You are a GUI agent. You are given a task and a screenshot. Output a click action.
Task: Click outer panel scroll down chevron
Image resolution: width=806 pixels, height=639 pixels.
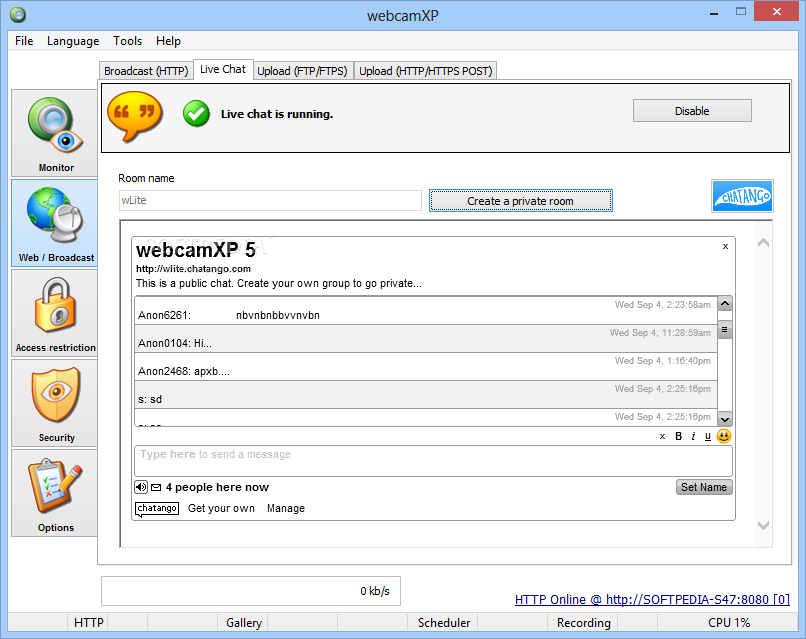(x=763, y=525)
